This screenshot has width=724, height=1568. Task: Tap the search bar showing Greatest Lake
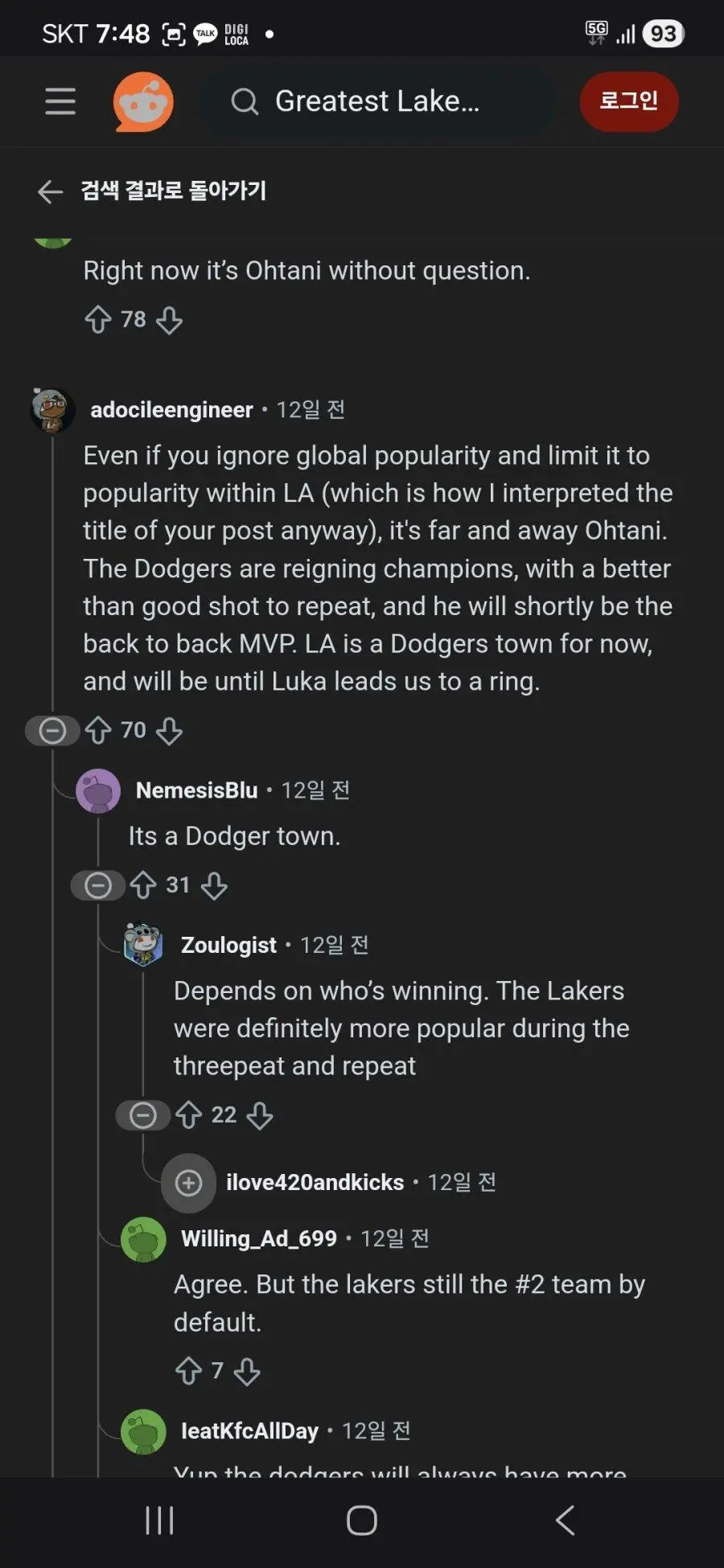(376, 101)
